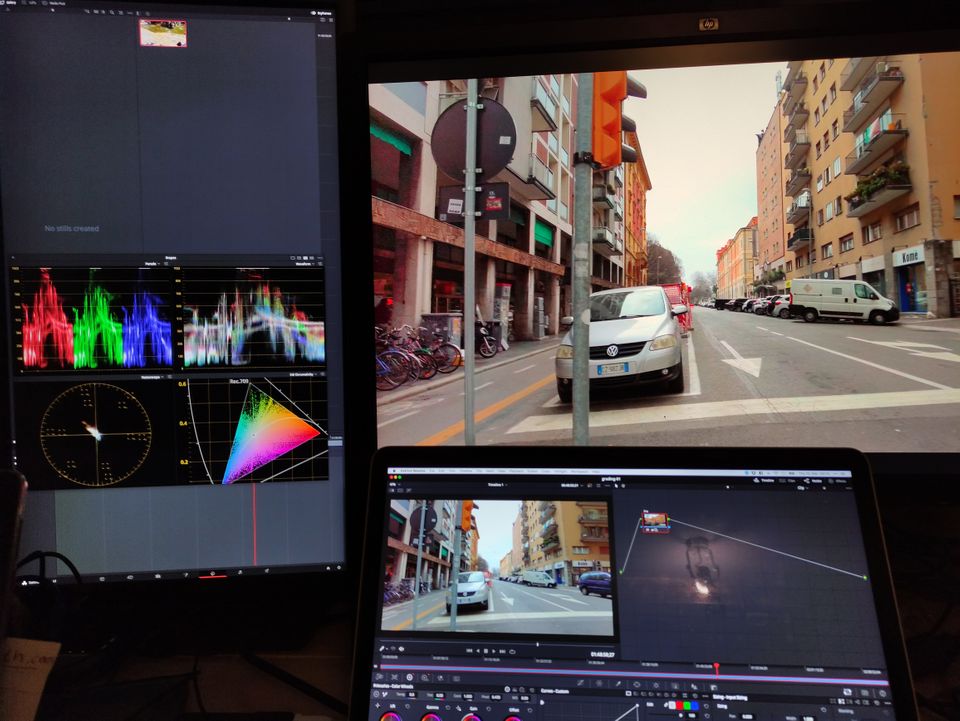
Task: Enable the green channel curve button
Action: [688, 705]
